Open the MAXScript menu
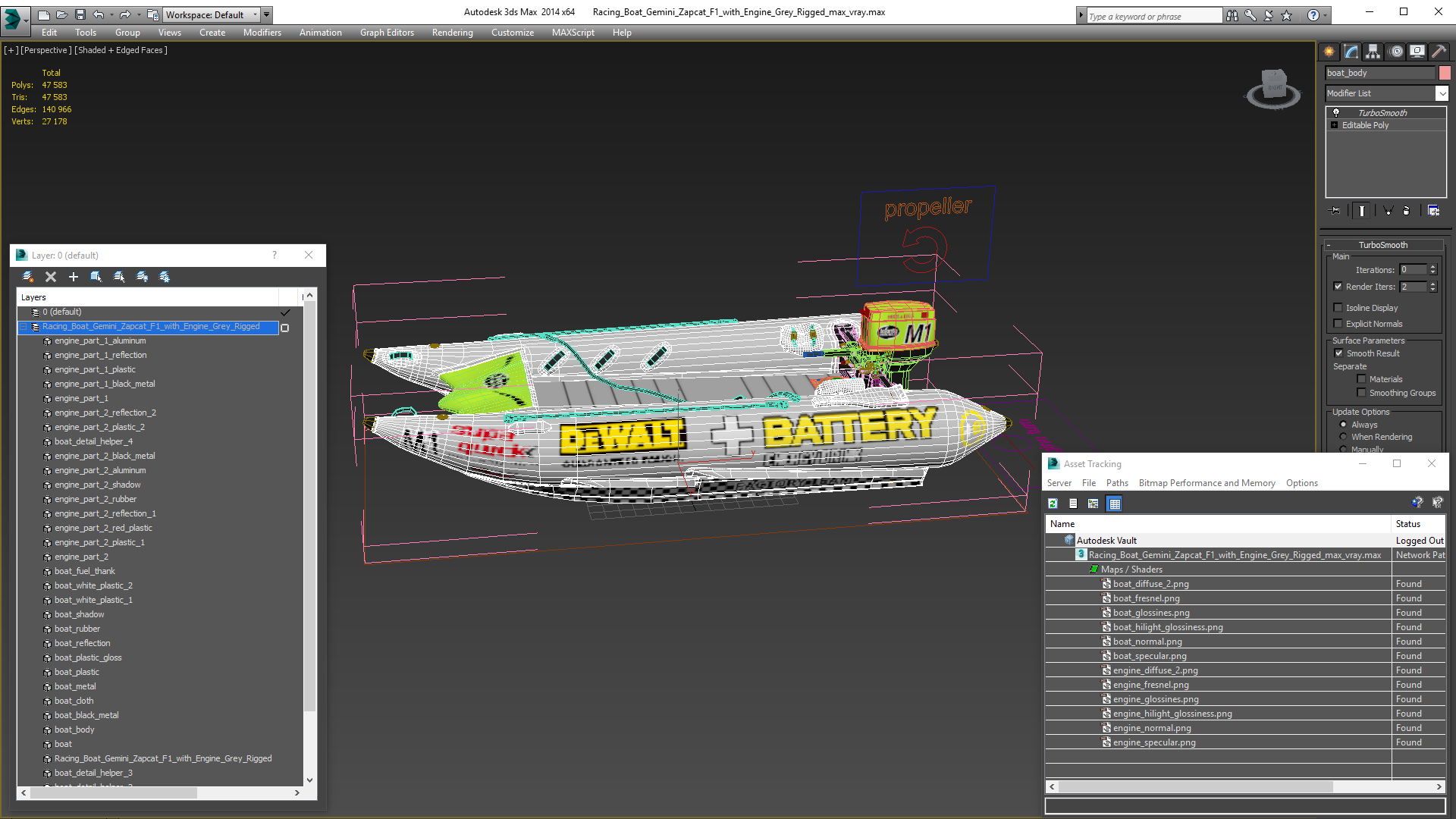 (x=573, y=33)
